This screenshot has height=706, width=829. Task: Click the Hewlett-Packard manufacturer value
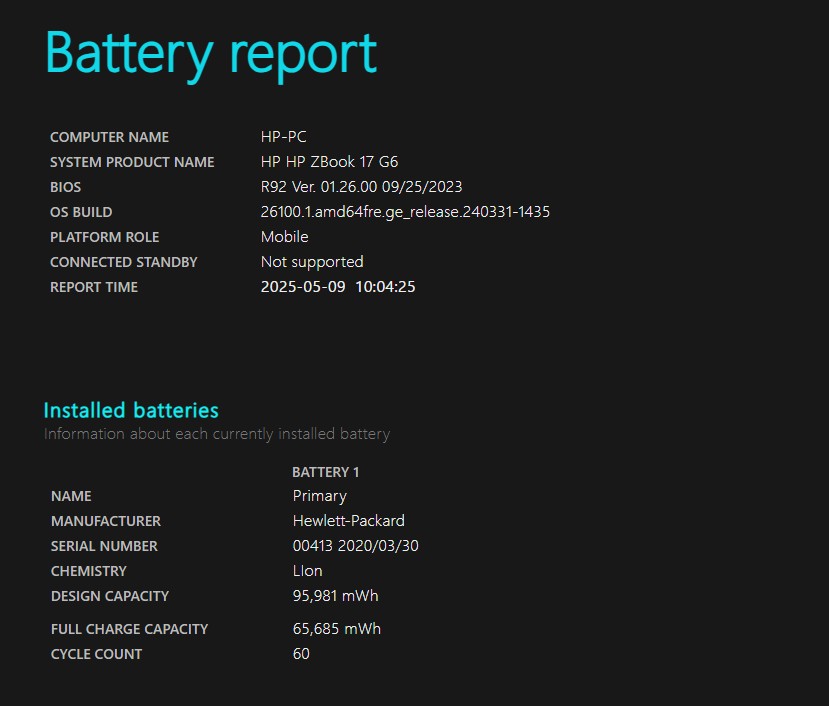pos(349,521)
